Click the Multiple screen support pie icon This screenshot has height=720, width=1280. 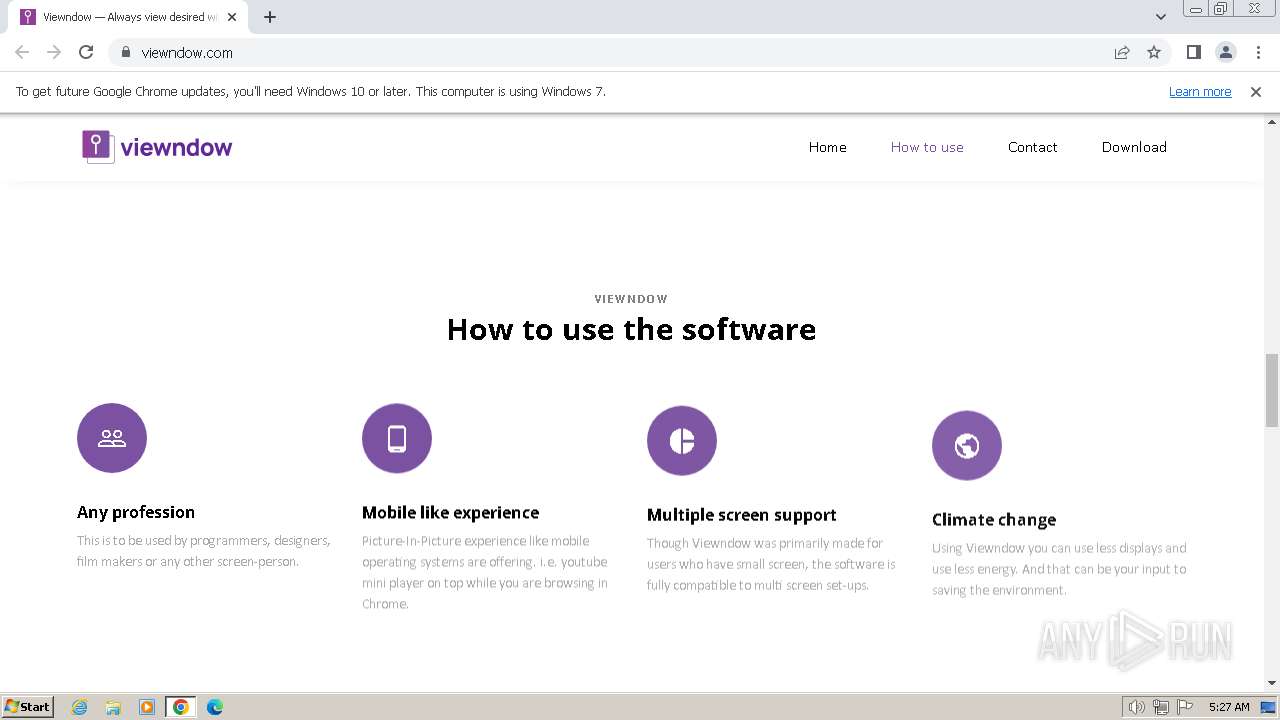682,440
